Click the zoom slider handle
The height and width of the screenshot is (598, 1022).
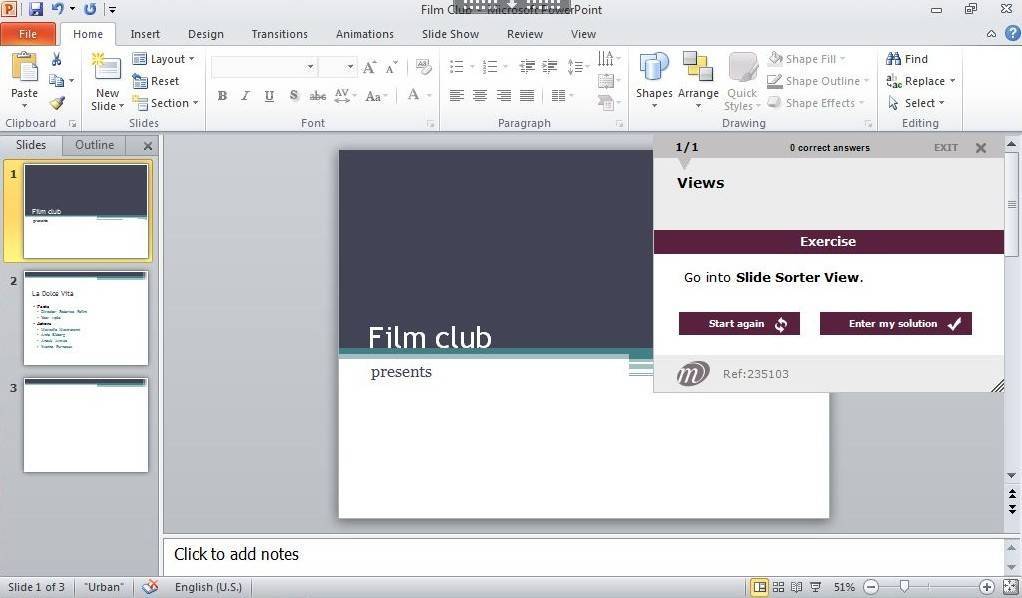[904, 587]
